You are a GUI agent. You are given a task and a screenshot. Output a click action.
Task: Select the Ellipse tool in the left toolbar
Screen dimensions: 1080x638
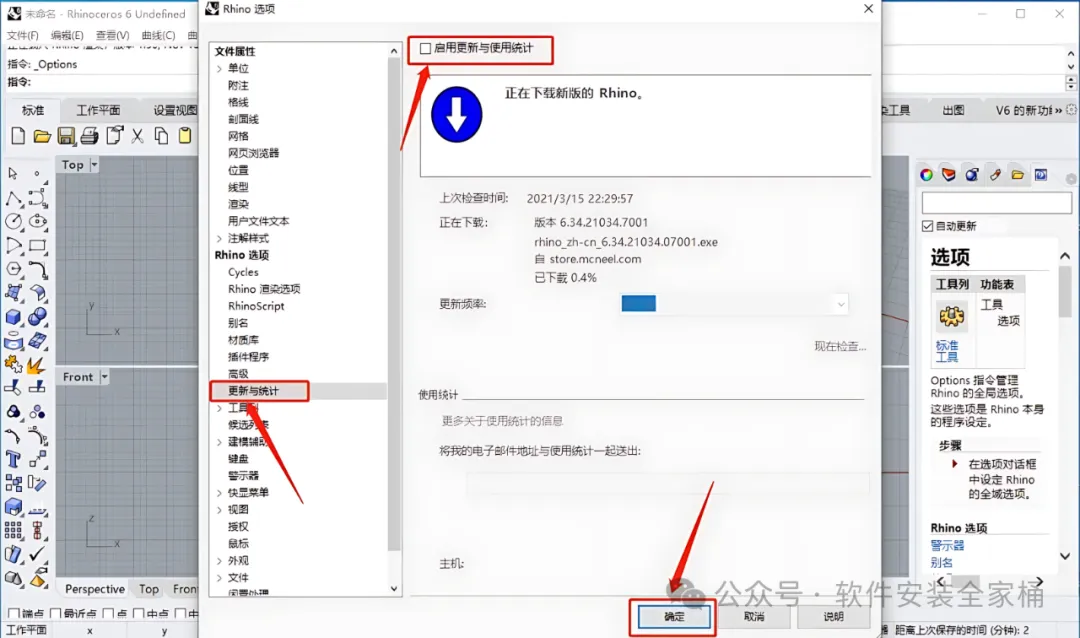pos(38,221)
